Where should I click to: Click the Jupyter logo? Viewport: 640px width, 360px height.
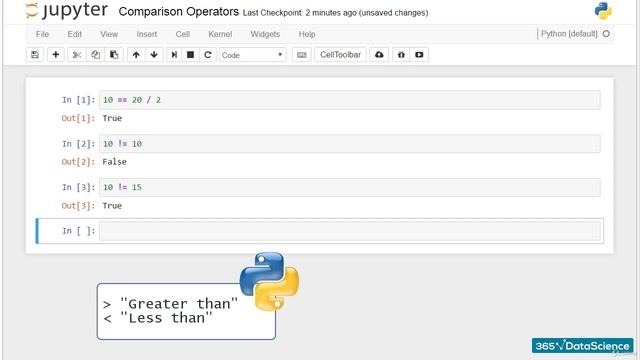[x=67, y=11]
